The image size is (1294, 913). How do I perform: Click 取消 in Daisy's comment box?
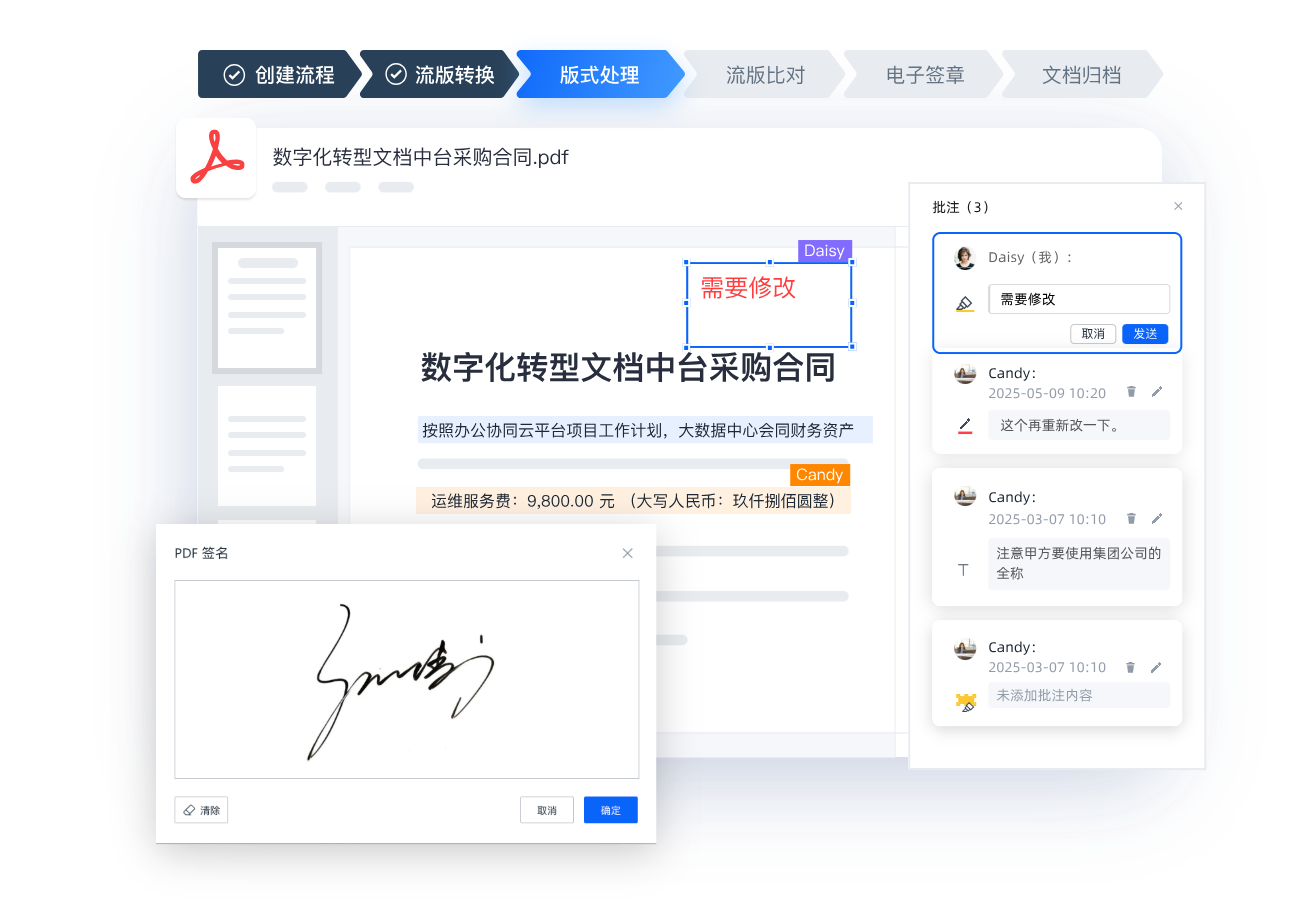coord(1093,334)
